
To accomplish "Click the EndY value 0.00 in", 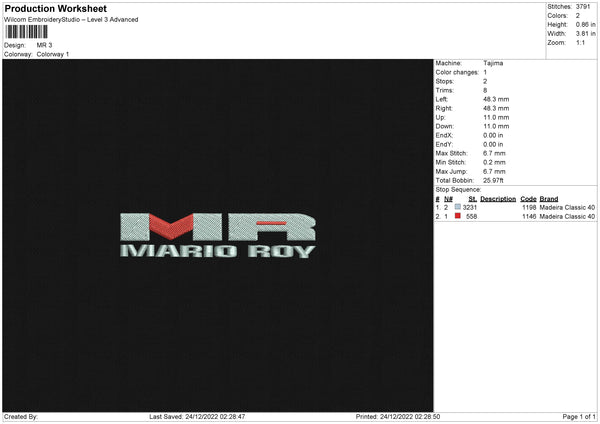I will point(493,144).
